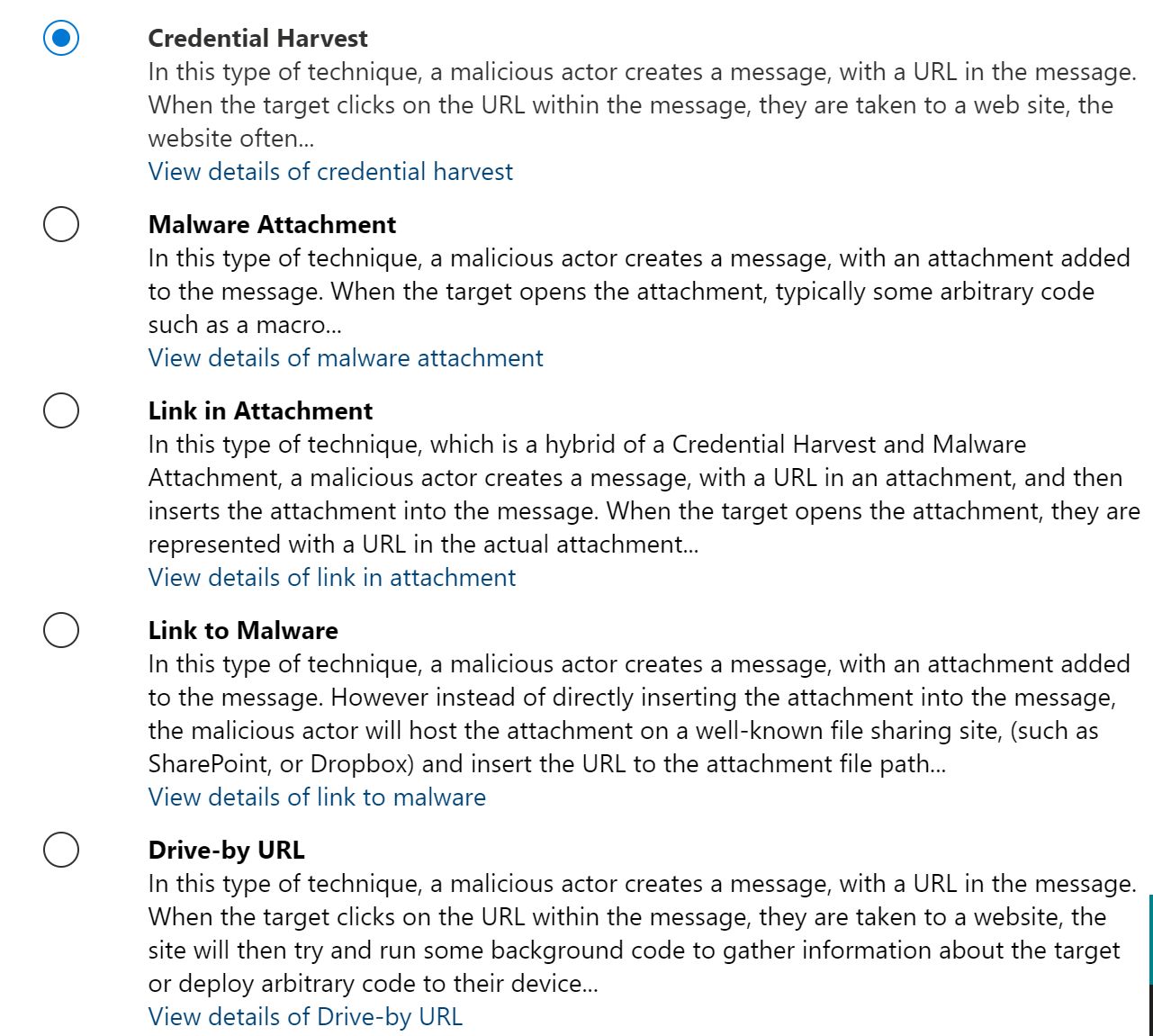Click the Drive-by URL heading
The height and width of the screenshot is (1036, 1153).
[226, 851]
